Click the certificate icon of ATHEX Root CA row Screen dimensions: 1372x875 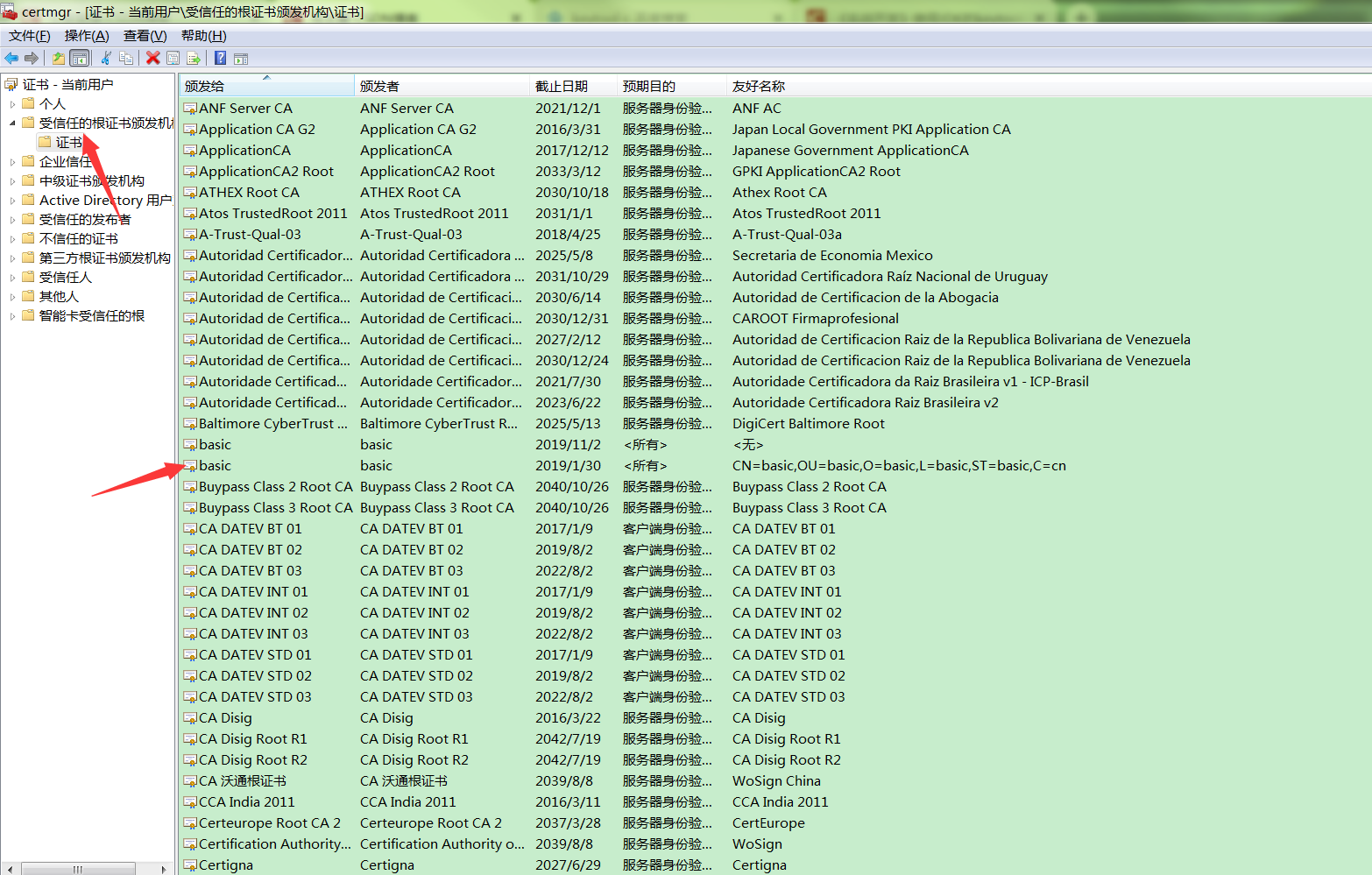pos(190,193)
